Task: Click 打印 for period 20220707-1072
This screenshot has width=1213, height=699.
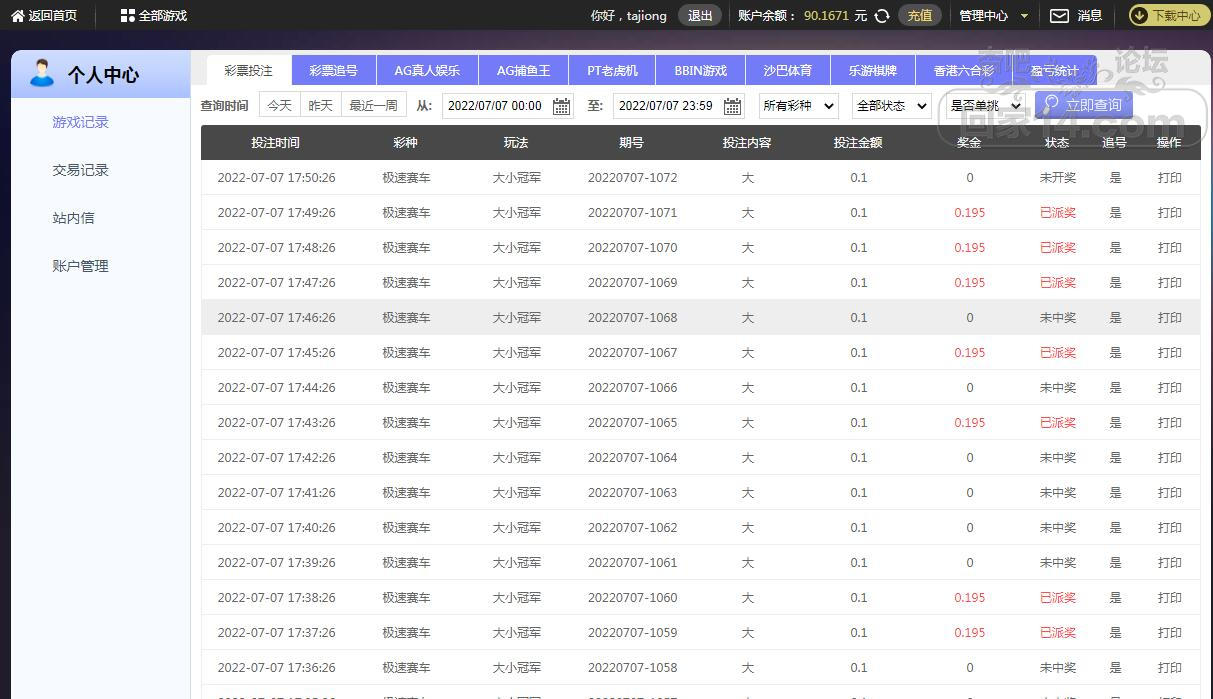Action: [1169, 178]
